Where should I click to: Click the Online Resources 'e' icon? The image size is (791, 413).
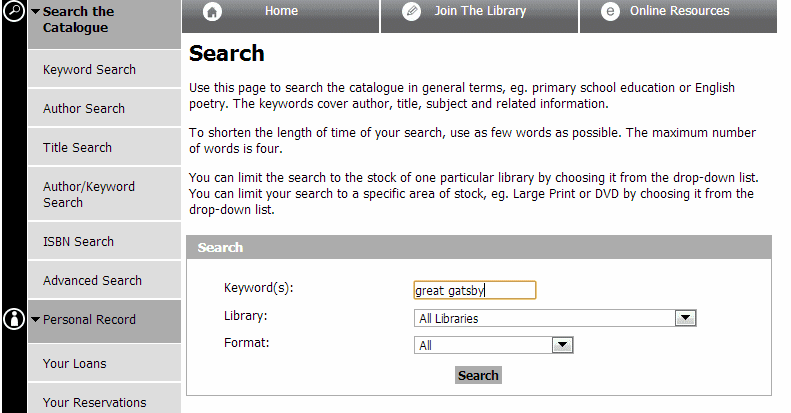coord(610,12)
